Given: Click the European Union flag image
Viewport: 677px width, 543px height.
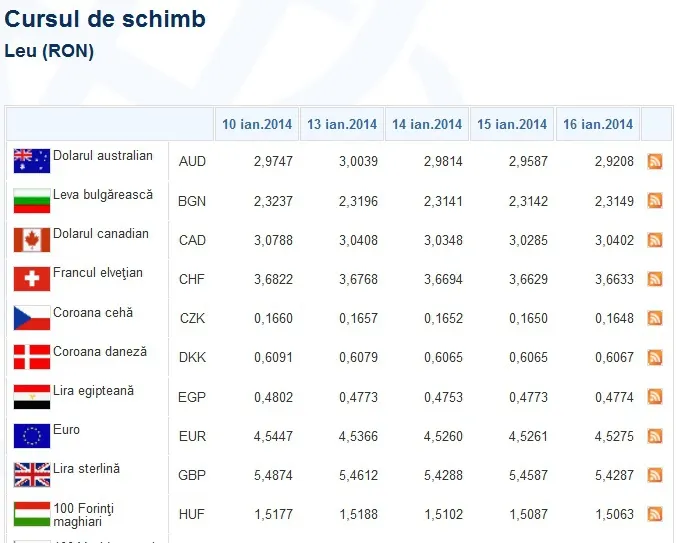Looking at the screenshot, I should click(x=32, y=436).
